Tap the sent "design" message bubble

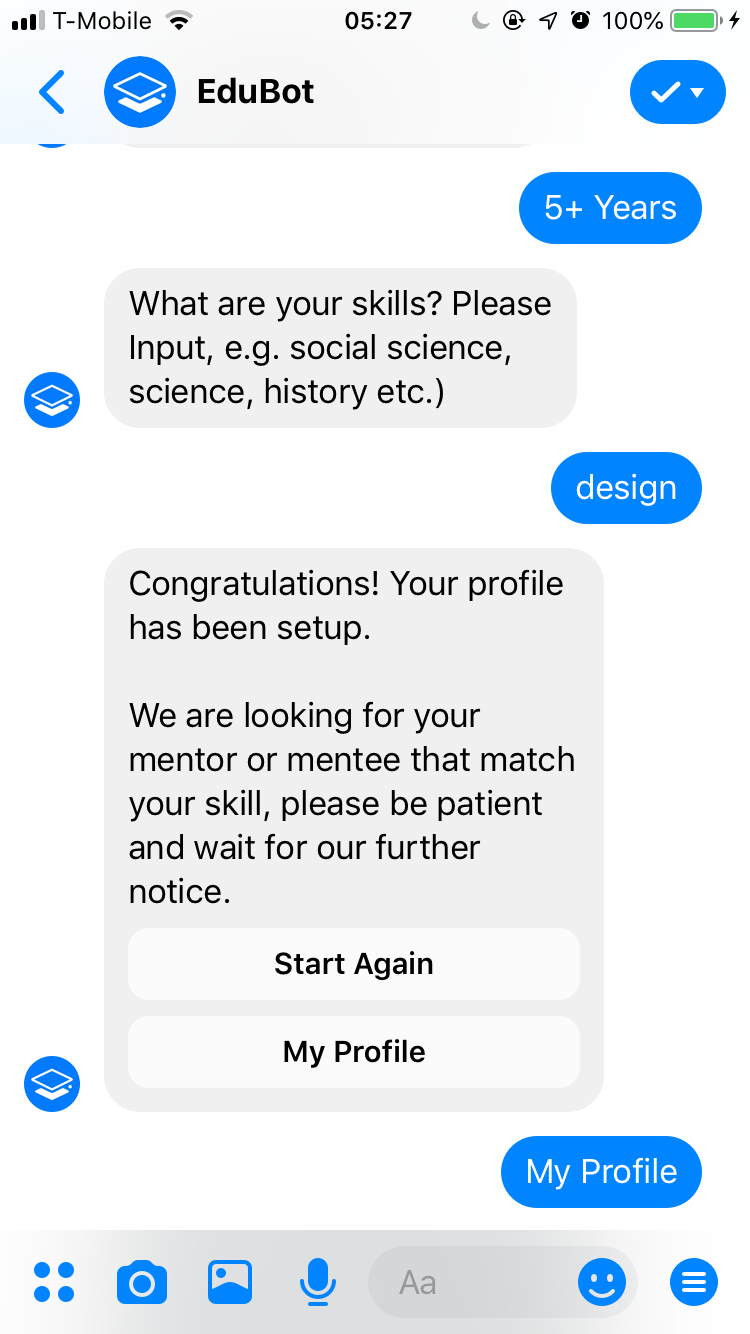click(x=626, y=488)
